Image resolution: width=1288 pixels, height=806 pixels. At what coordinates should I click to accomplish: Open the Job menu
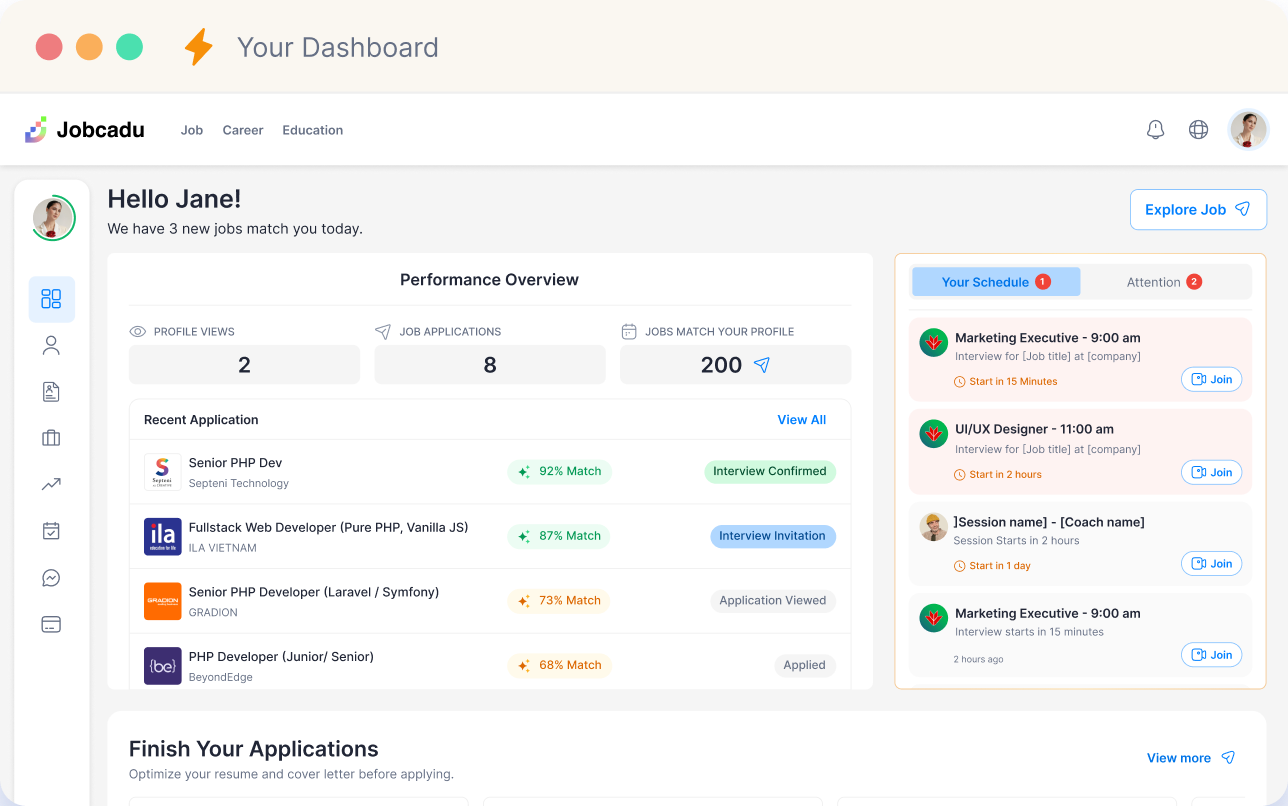pos(192,130)
